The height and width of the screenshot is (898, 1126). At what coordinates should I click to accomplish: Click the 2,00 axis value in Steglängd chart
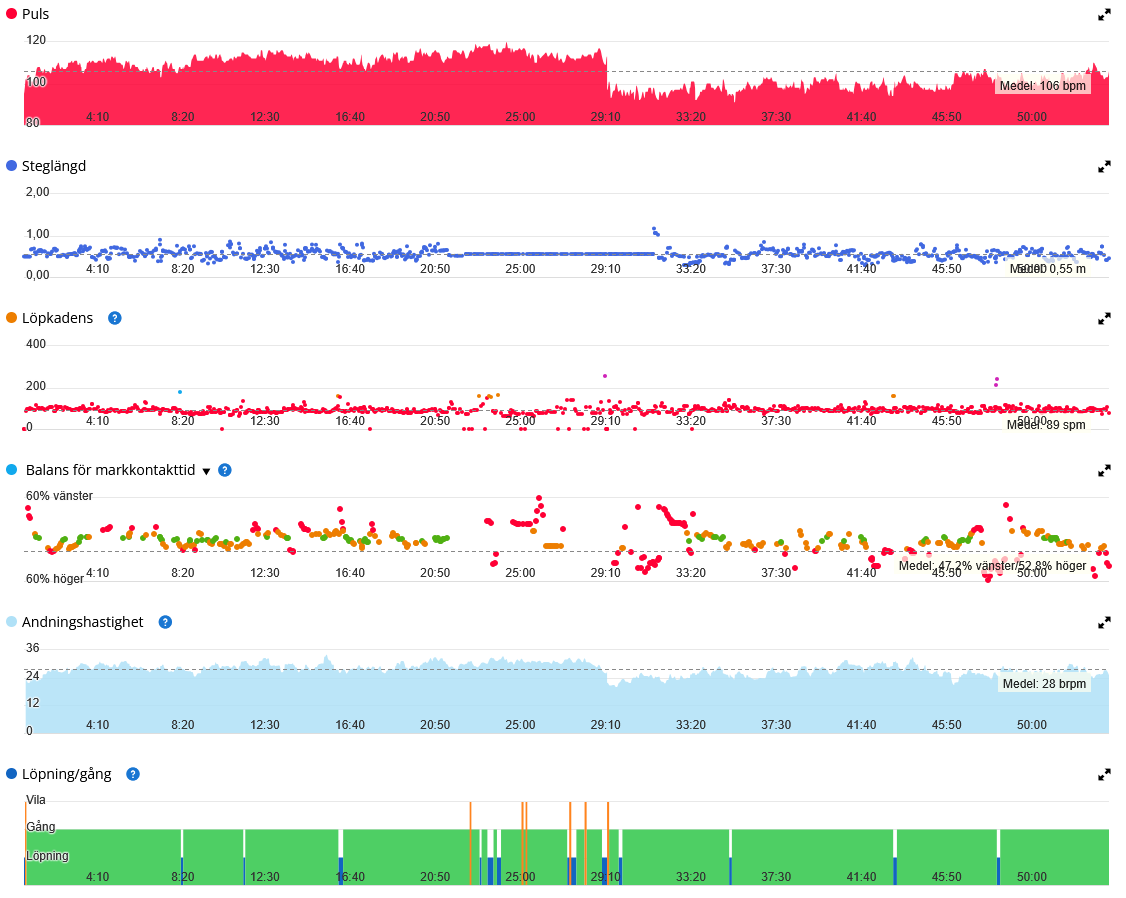point(37,192)
